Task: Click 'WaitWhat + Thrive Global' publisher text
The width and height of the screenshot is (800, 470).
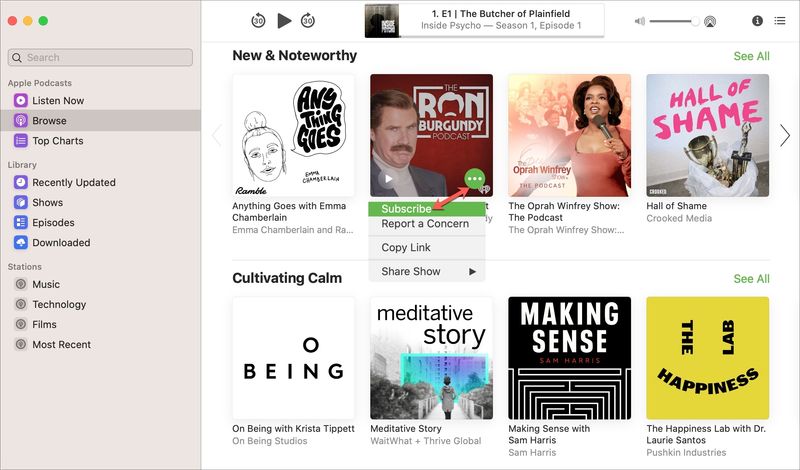Action: point(426,441)
